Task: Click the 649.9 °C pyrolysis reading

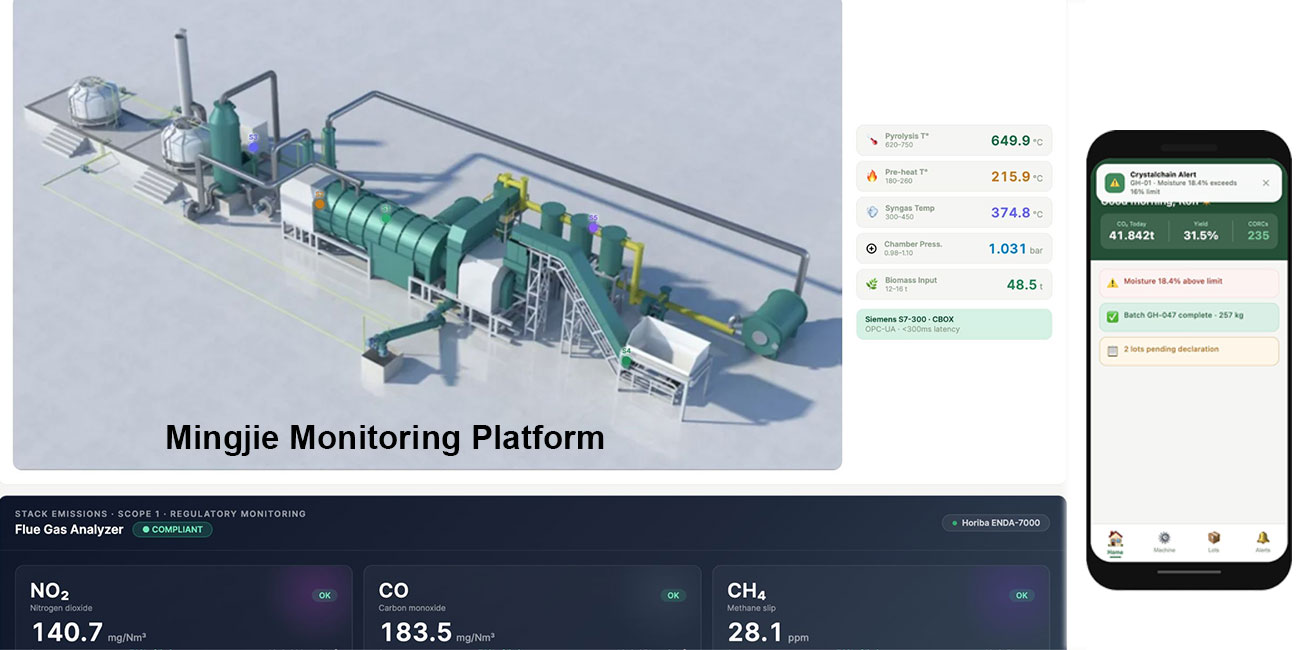Action: pyautogui.click(x=1017, y=141)
